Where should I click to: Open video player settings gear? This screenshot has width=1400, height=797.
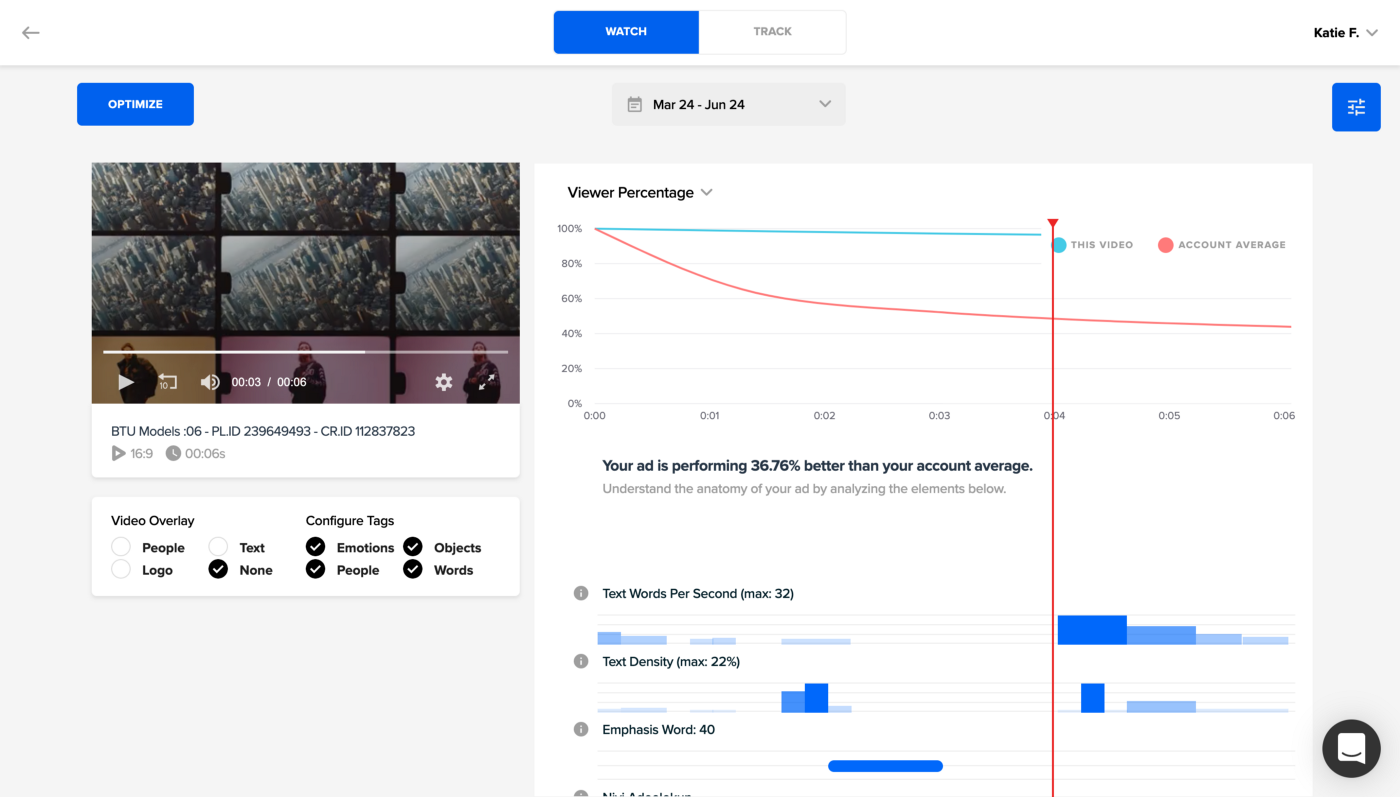coord(444,382)
